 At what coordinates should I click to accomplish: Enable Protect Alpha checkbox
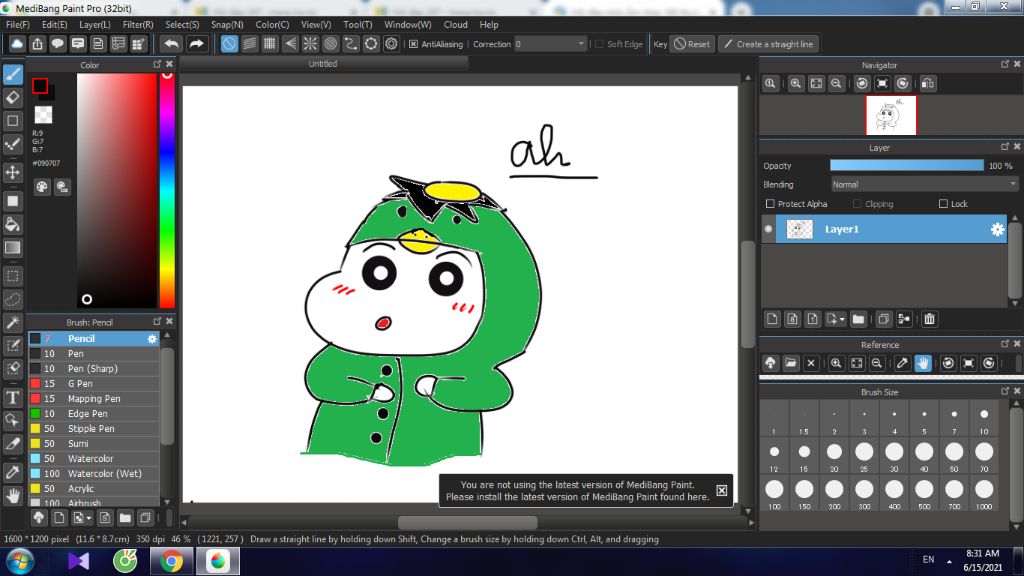770,204
